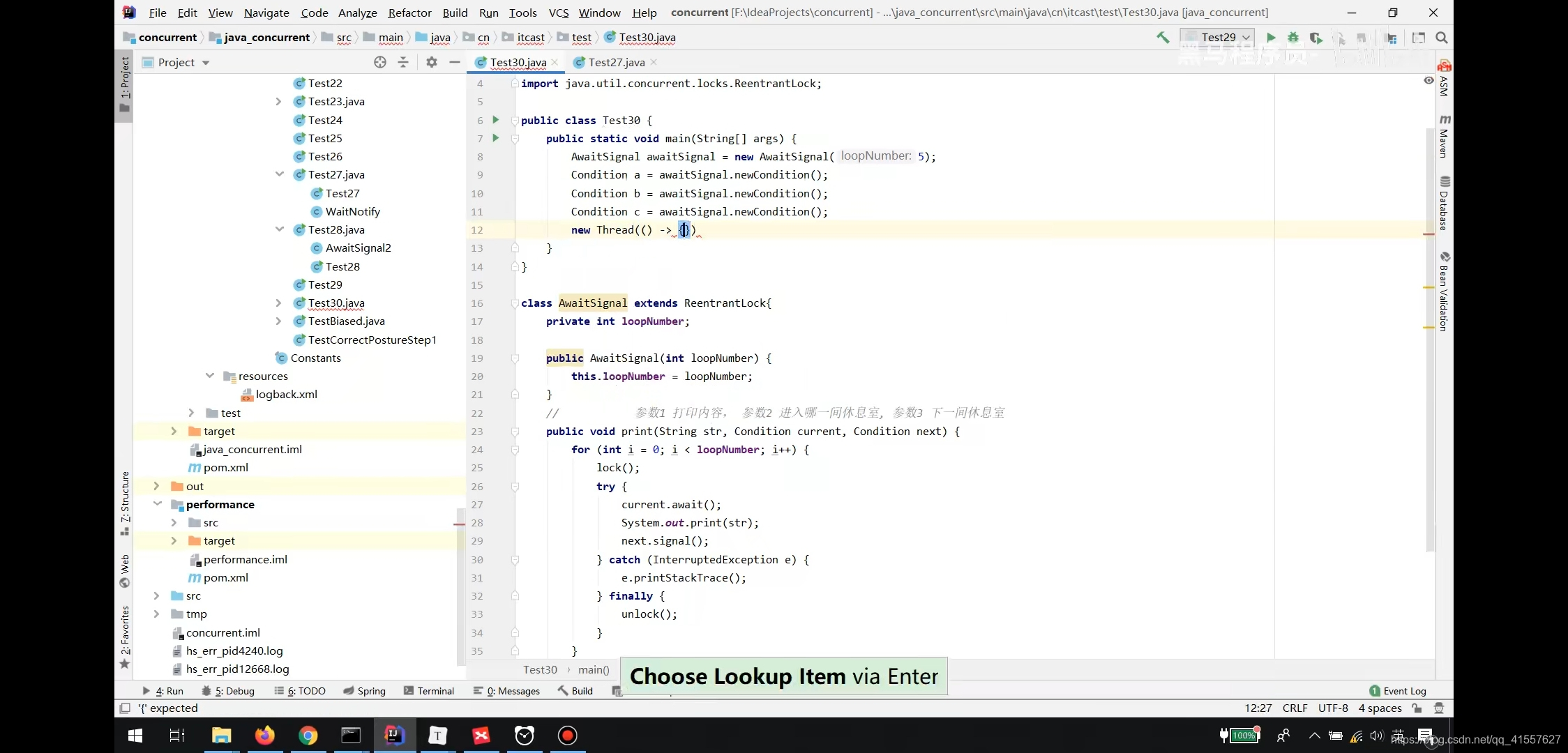Click the 12:27 cursor position indicator
The height and width of the screenshot is (753, 1568).
point(1258,708)
